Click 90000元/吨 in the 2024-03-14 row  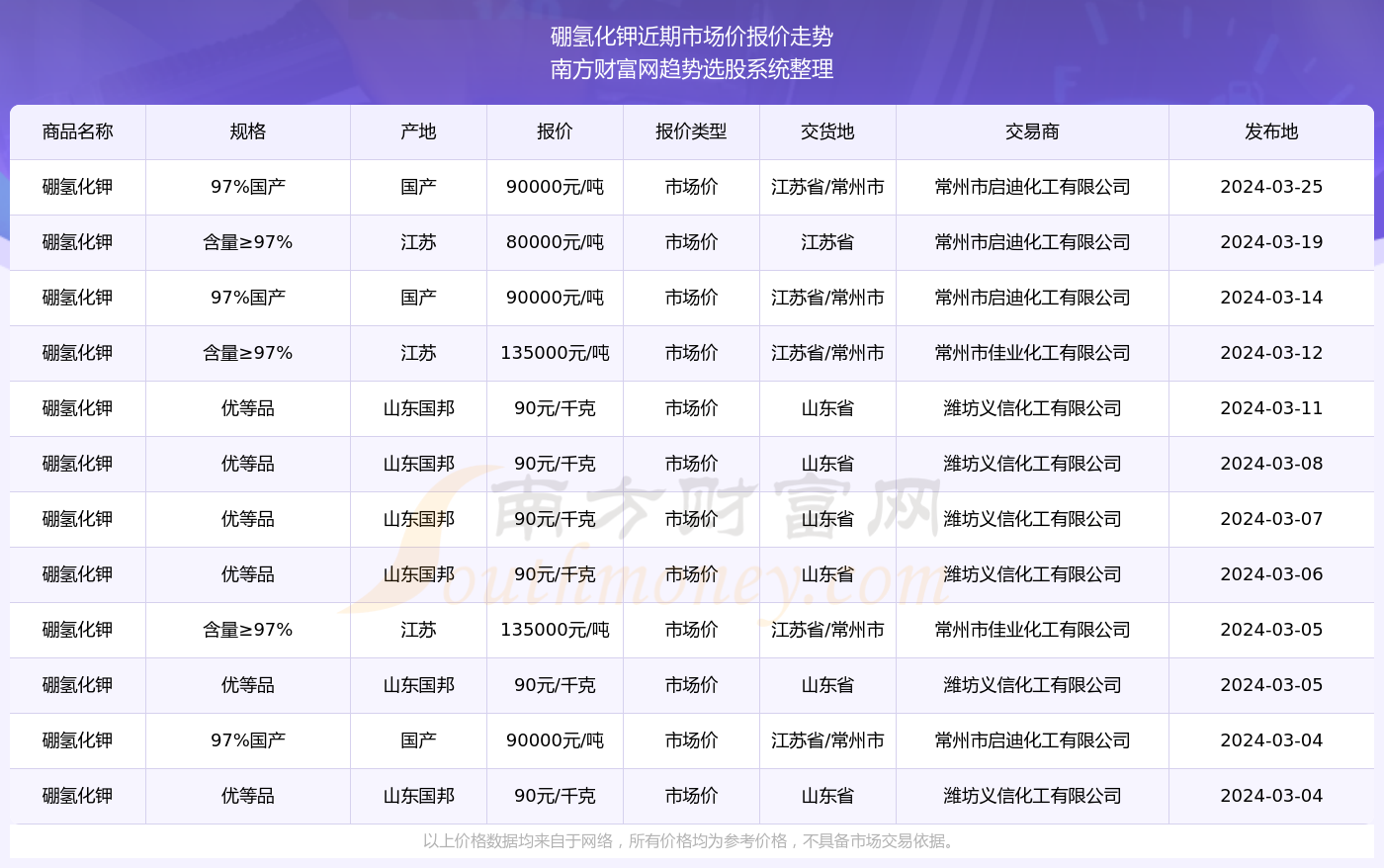click(x=555, y=298)
